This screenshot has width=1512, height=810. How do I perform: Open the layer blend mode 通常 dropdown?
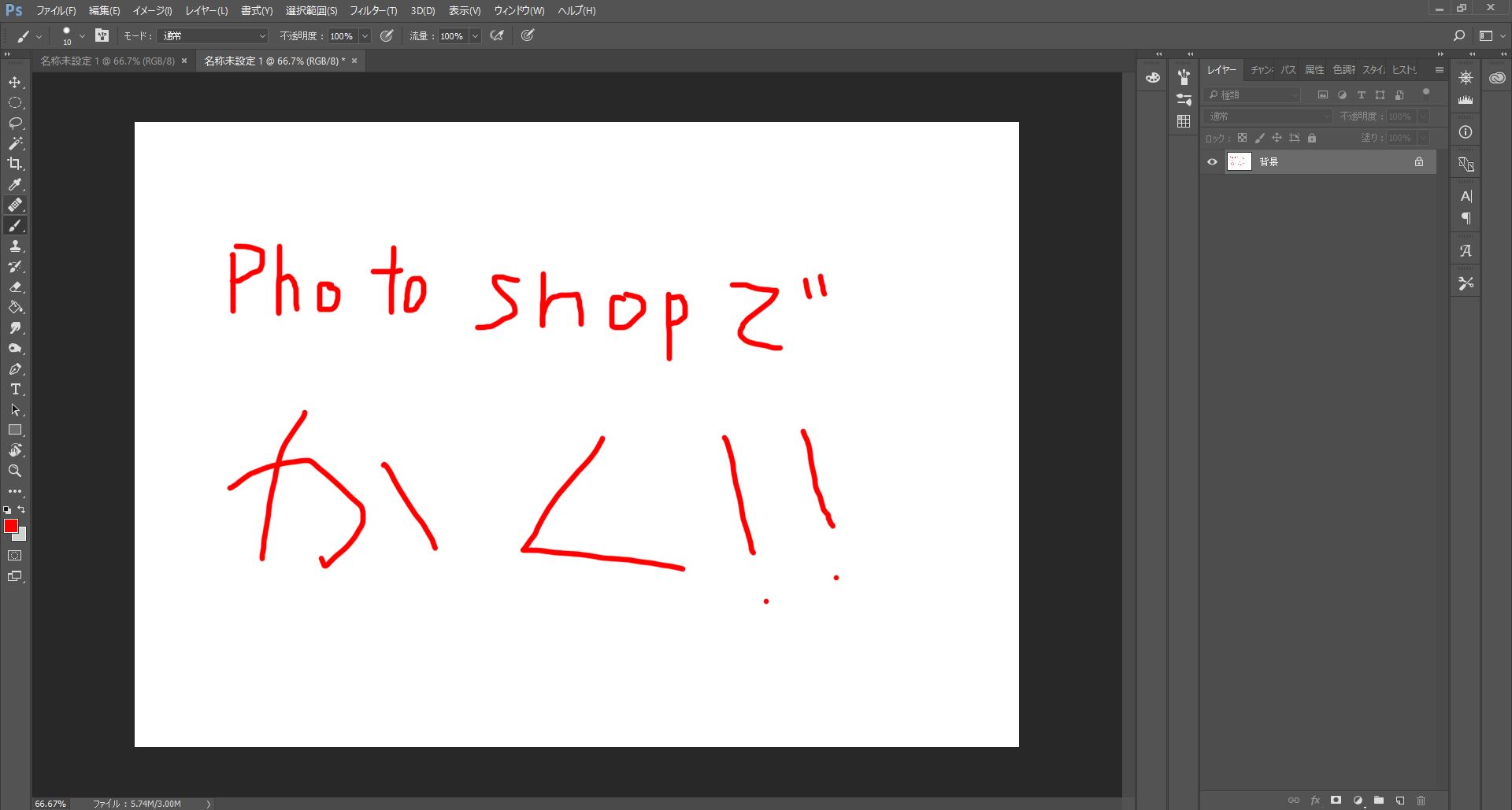tap(1269, 116)
